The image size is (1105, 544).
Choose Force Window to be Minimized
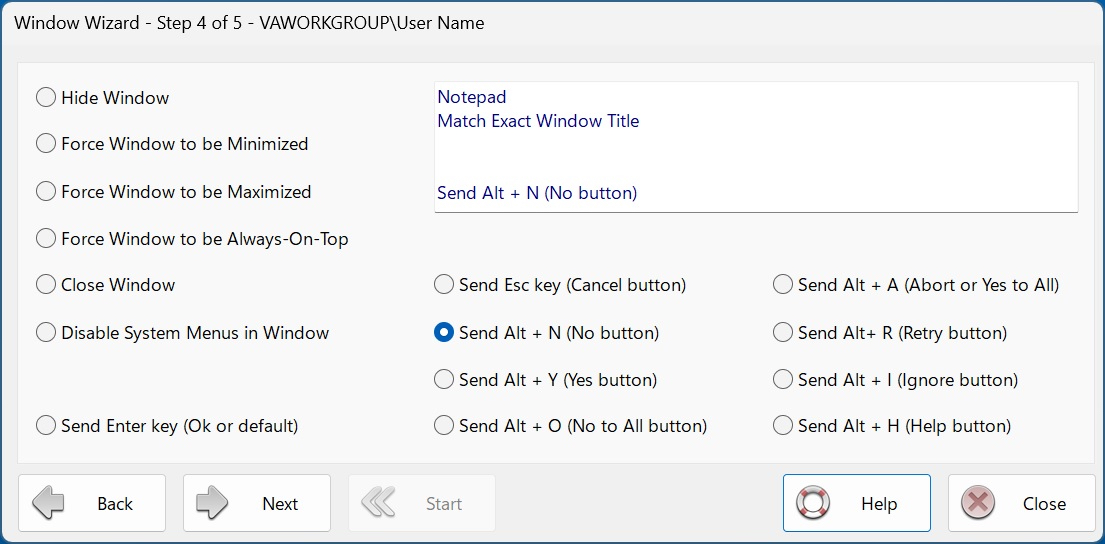click(x=173, y=144)
